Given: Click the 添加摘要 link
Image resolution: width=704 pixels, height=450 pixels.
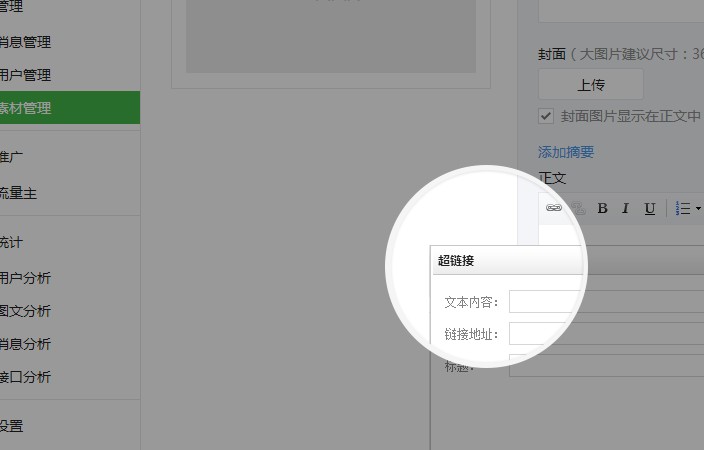Looking at the screenshot, I should coord(566,152).
